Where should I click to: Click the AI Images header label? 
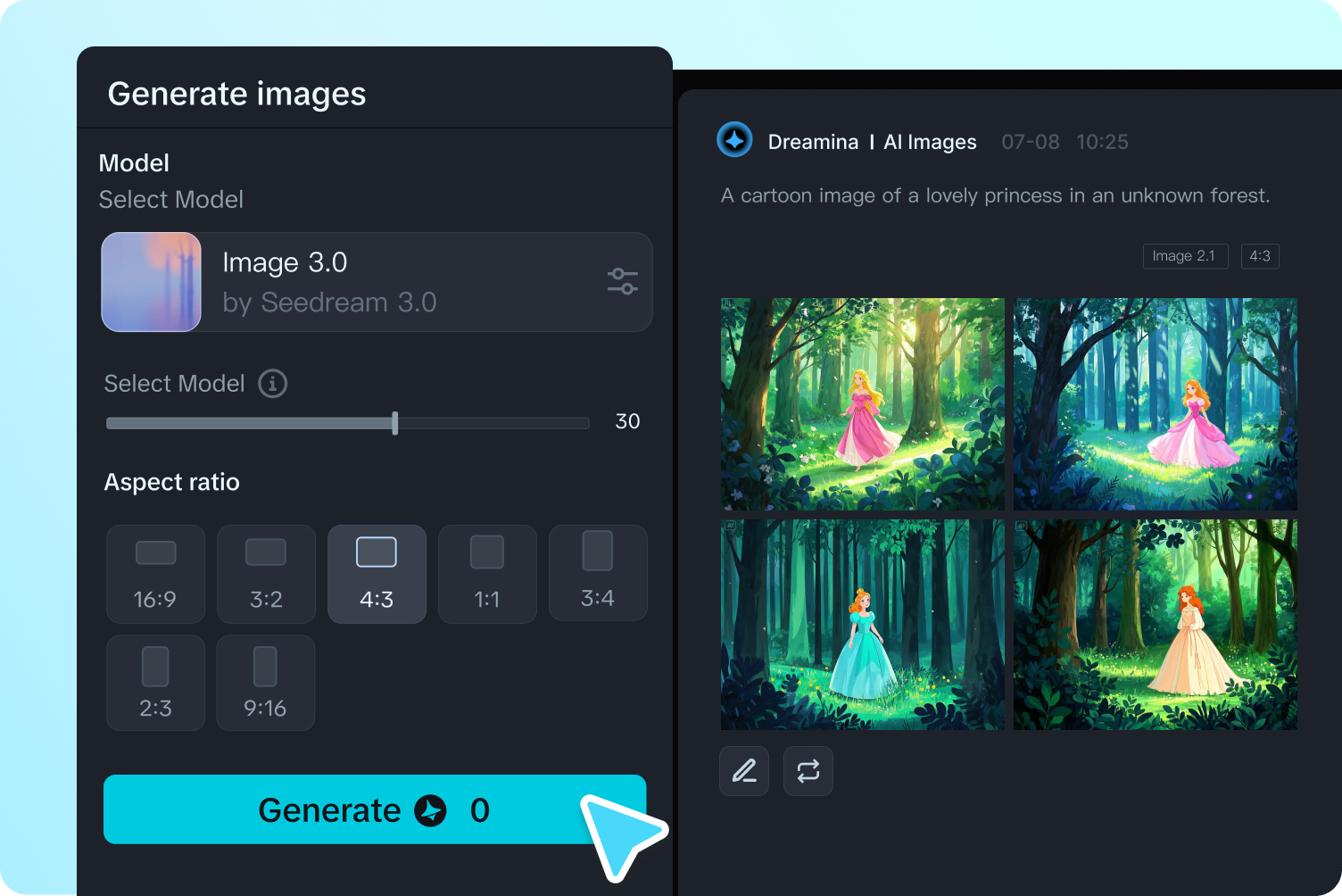(929, 141)
